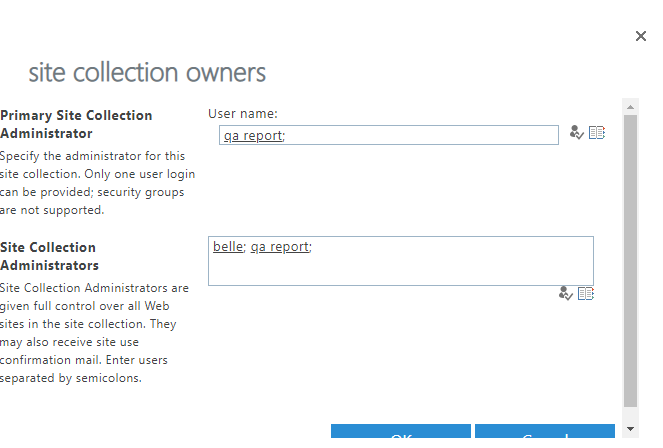Click the "User name:" label
663x448 pixels.
[243, 114]
